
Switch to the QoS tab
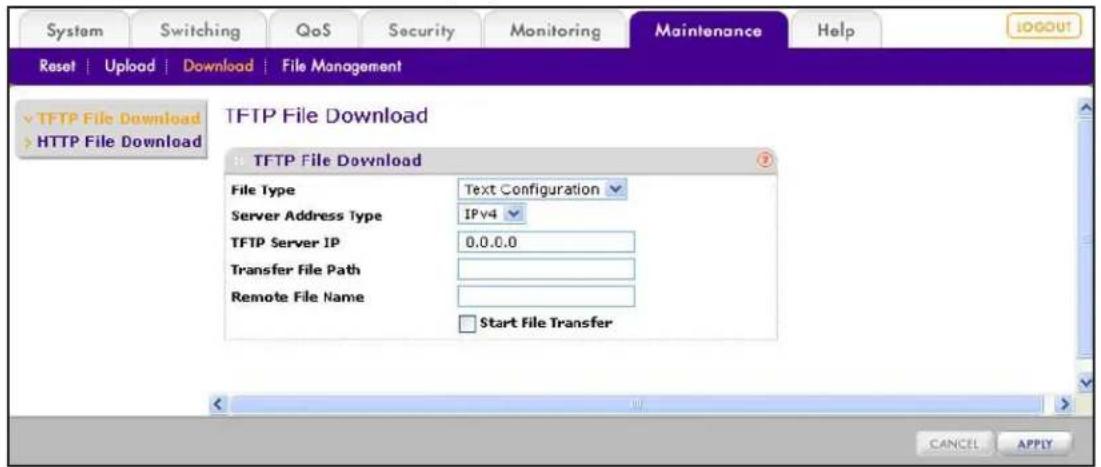pos(314,31)
